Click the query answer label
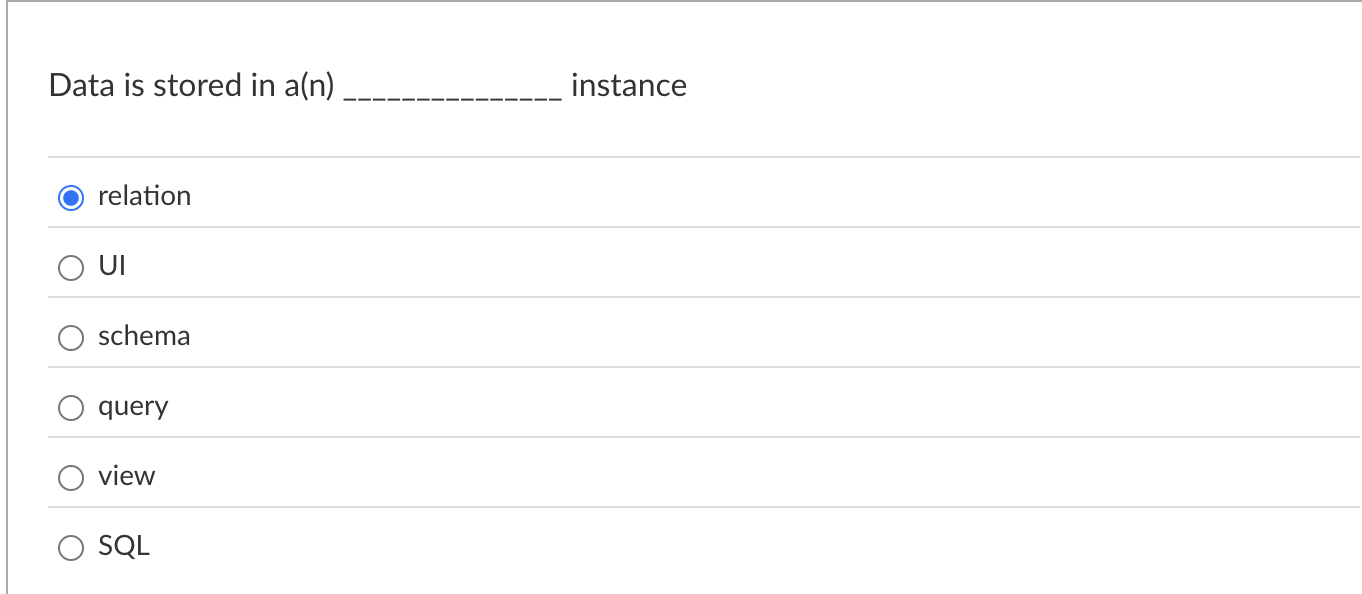The height and width of the screenshot is (594, 1362). click(x=132, y=406)
